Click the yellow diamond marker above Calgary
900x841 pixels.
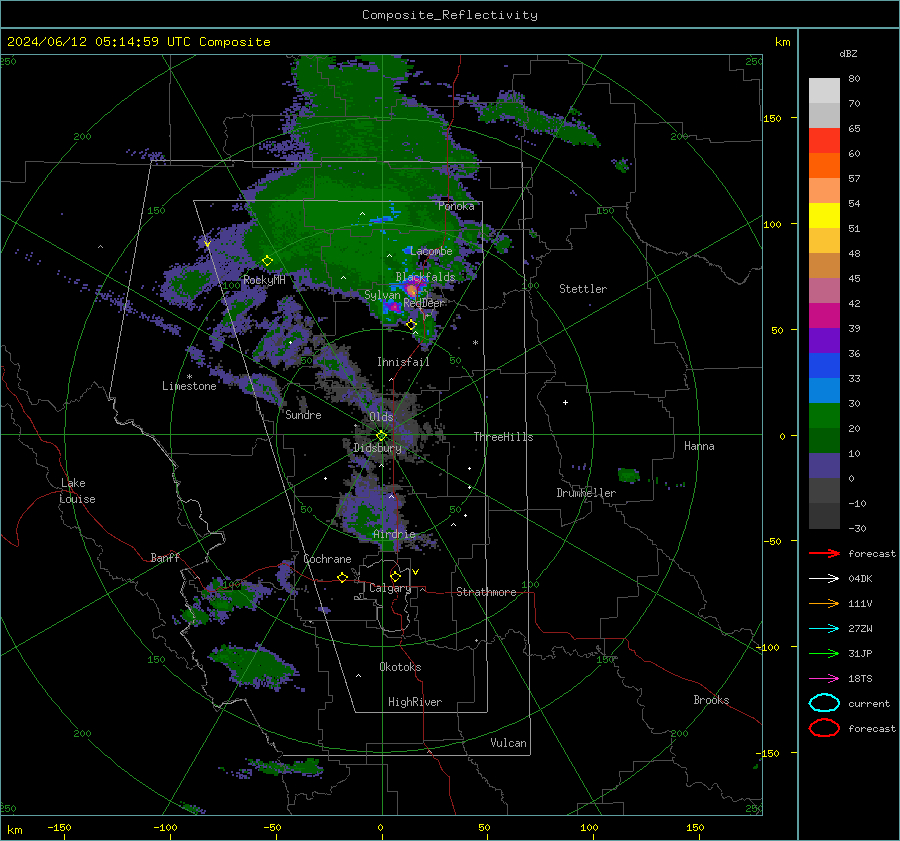395,576
